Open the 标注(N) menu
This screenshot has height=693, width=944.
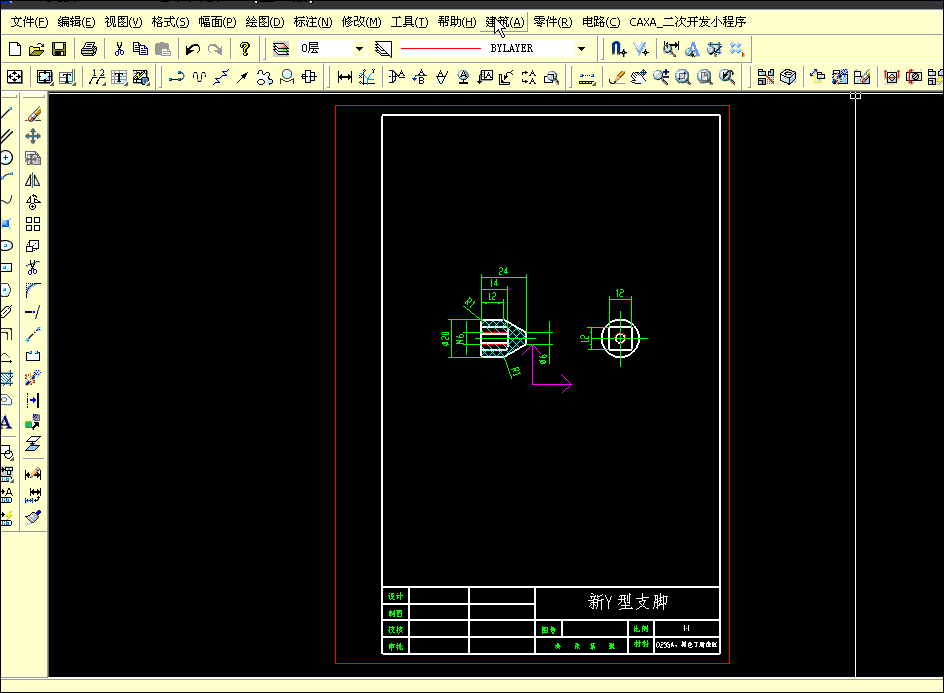coord(313,22)
